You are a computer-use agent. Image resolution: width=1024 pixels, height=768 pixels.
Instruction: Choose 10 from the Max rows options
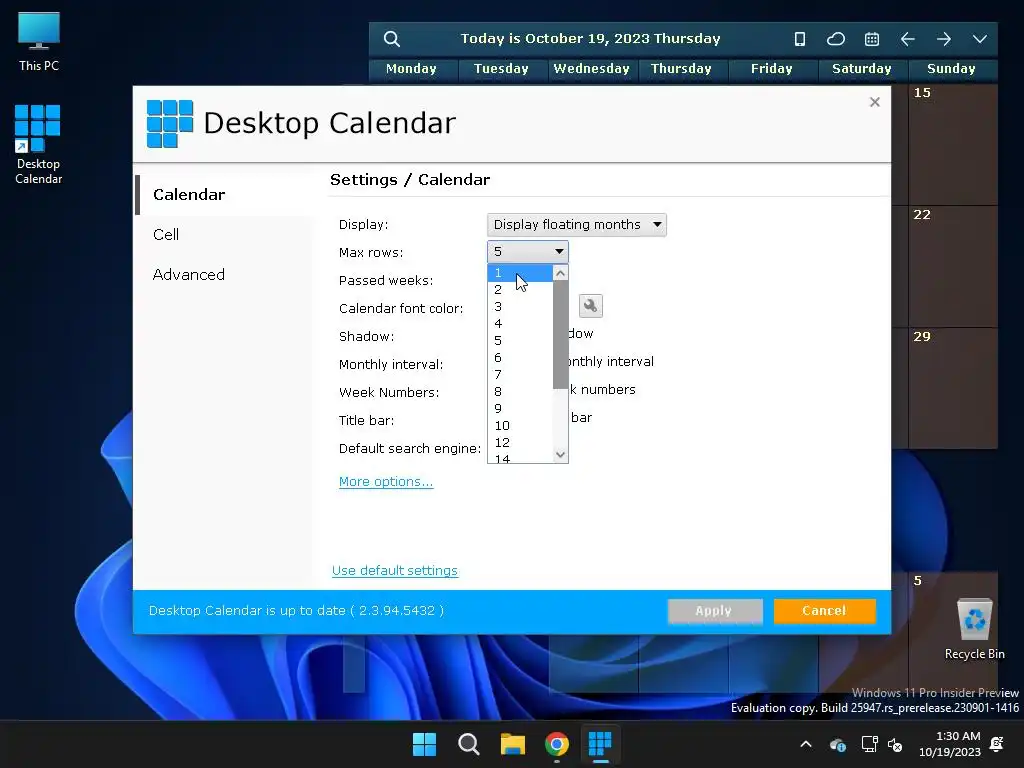[x=520, y=425]
